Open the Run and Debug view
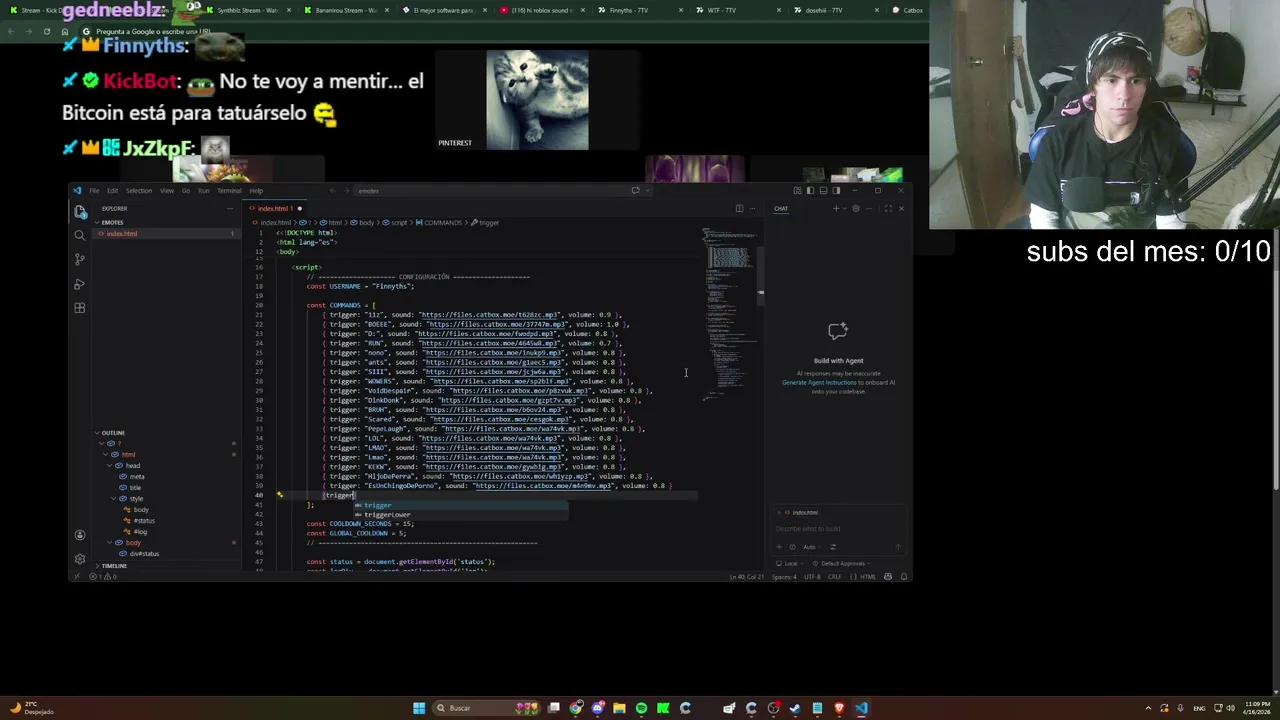 coord(80,284)
